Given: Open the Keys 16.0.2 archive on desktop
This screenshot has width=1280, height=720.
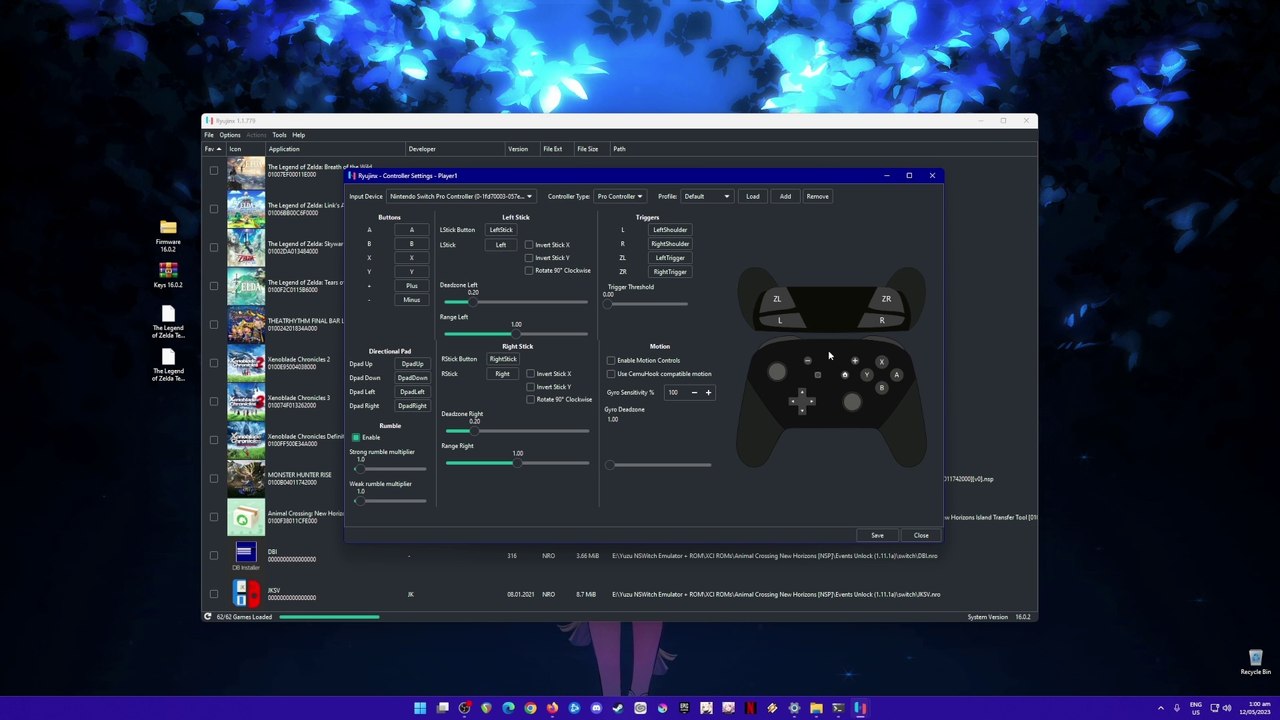Looking at the screenshot, I should pyautogui.click(x=168, y=275).
